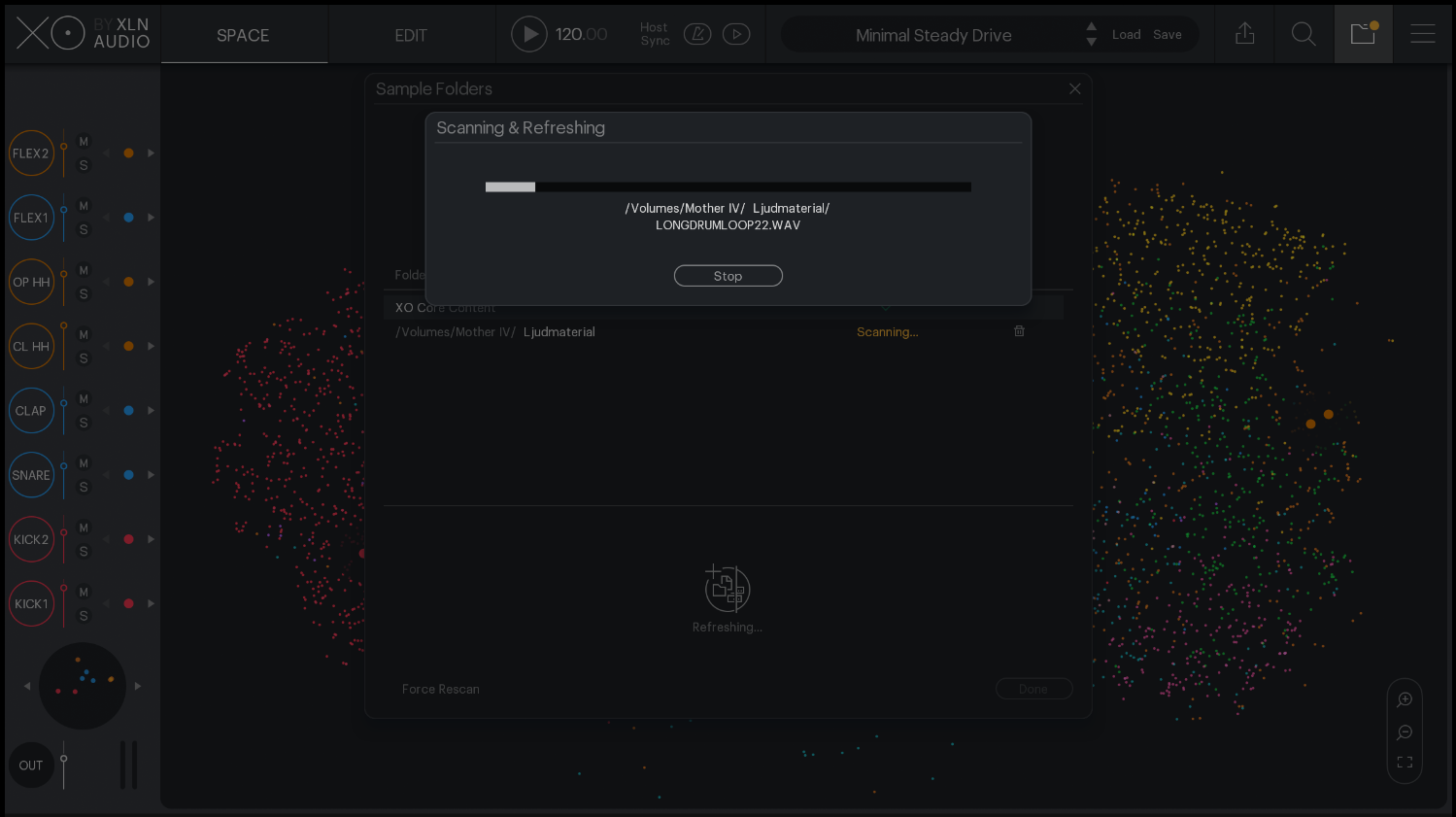Open the search magnifier icon
Screen dimensions: 1456x817
click(x=1304, y=34)
